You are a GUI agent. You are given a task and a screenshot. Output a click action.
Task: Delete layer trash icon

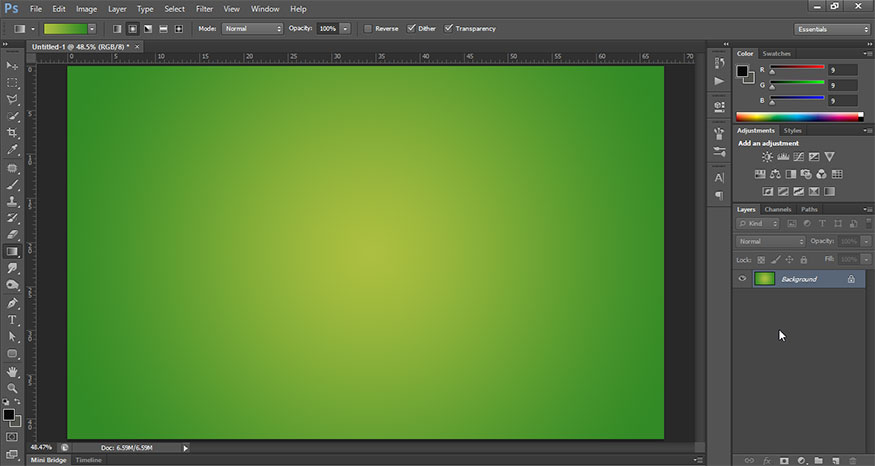[852, 460]
